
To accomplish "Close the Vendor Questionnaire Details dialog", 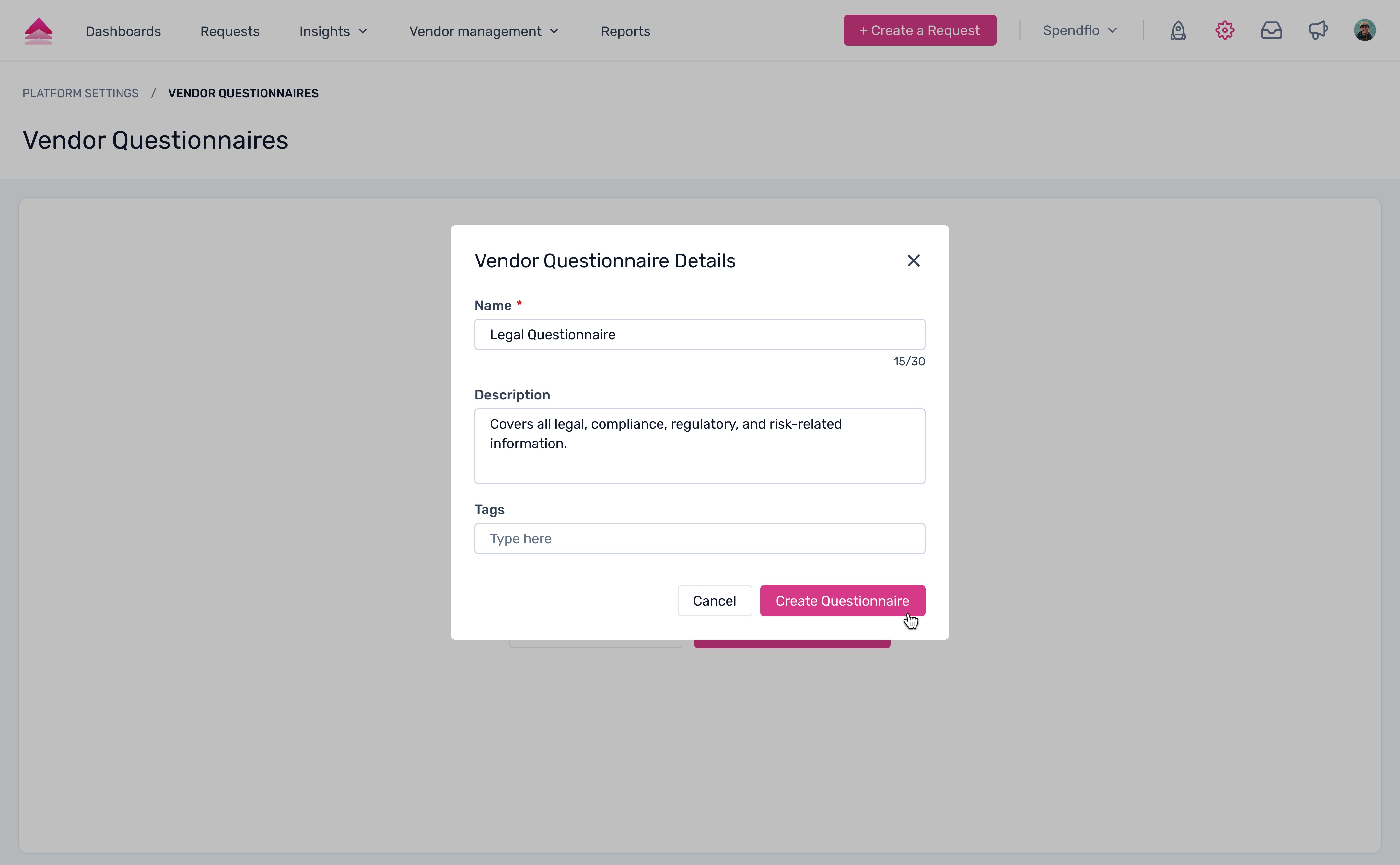I will tap(913, 261).
